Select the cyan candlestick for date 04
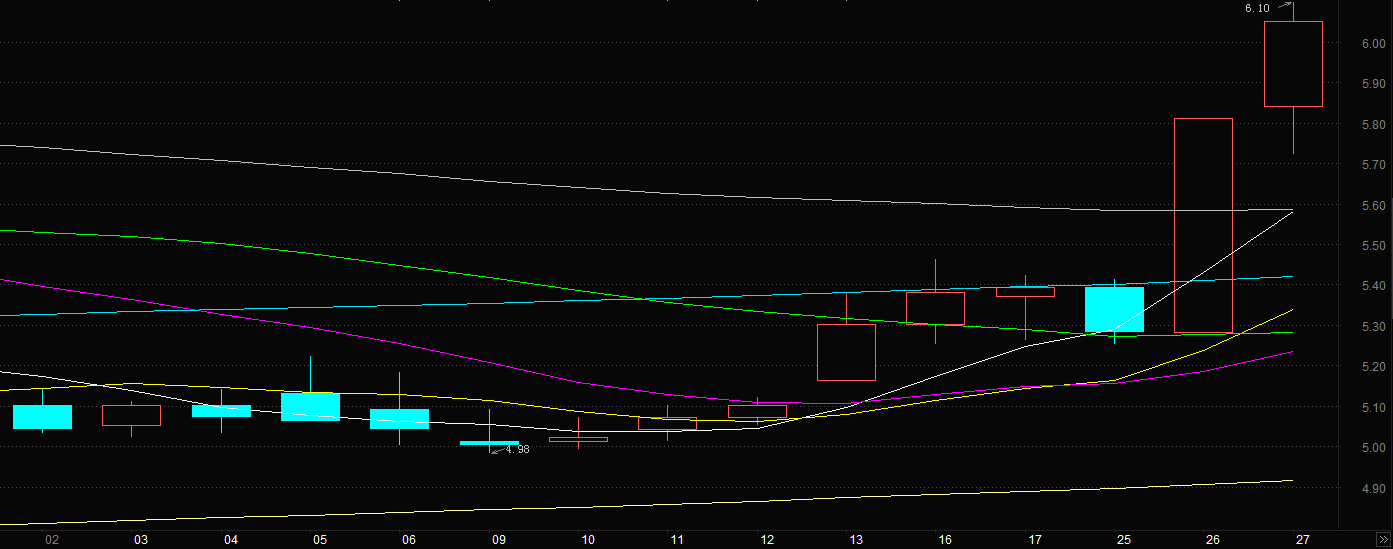This screenshot has height=549, width=1393. (x=221, y=410)
